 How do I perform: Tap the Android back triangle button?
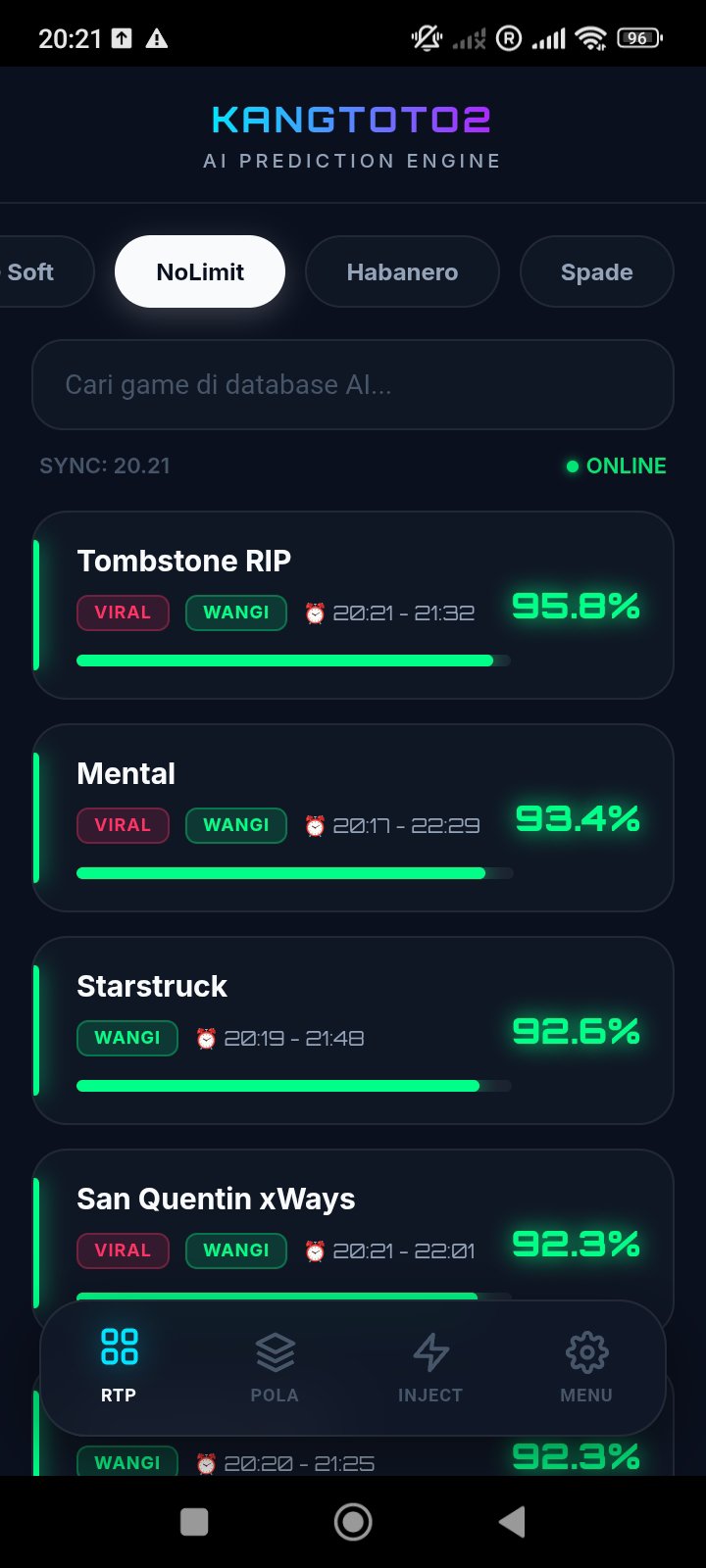[x=512, y=1522]
